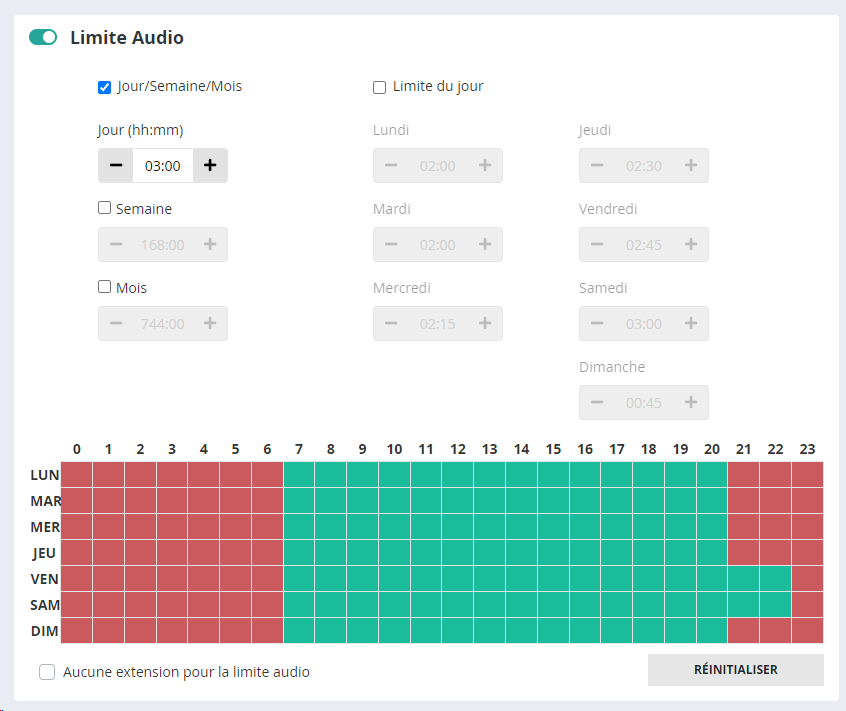Viewport: 846px width, 711px height.
Task: Click the RÉINITIALISER button
Action: tap(735, 670)
